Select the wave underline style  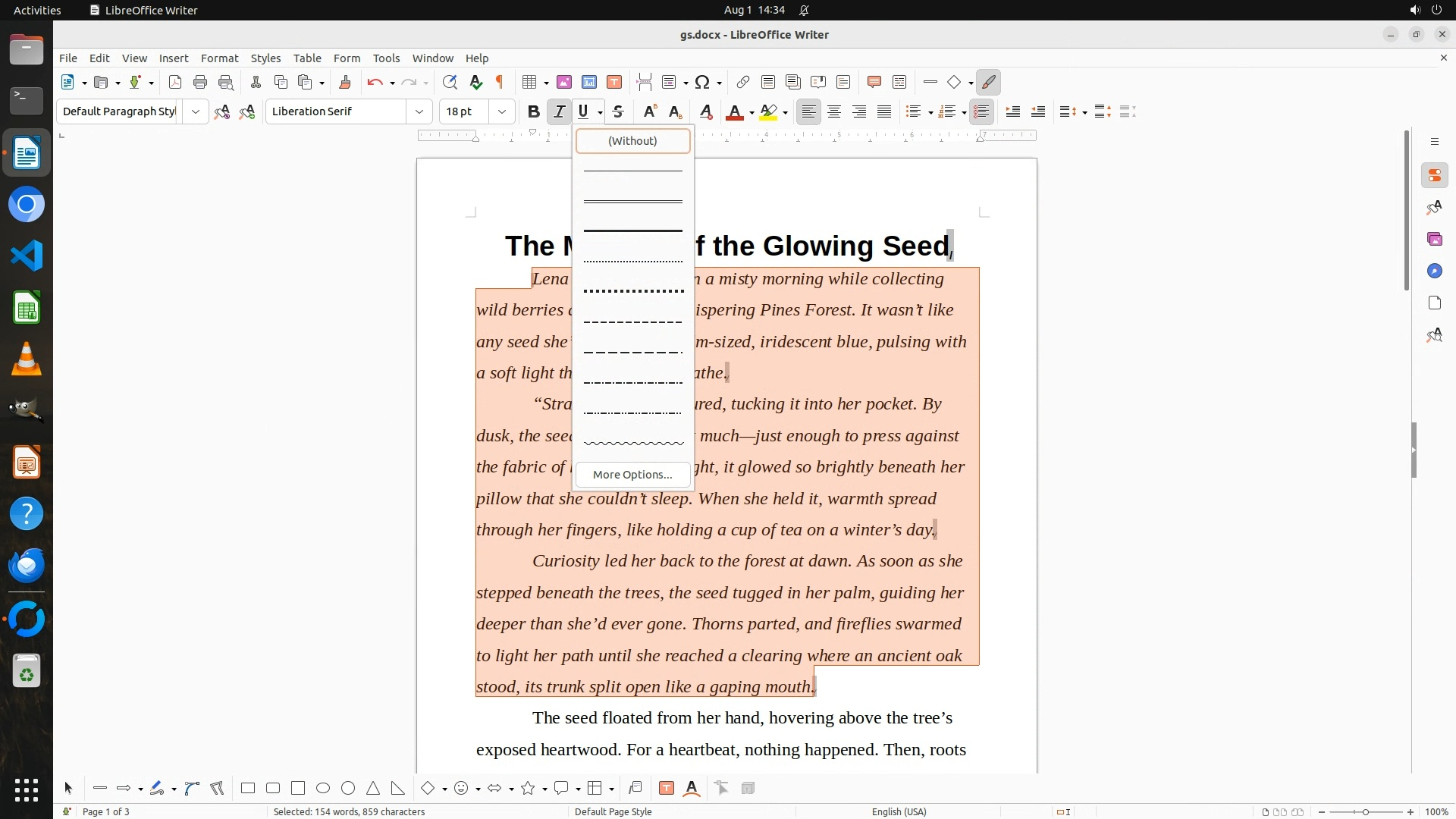(632, 444)
